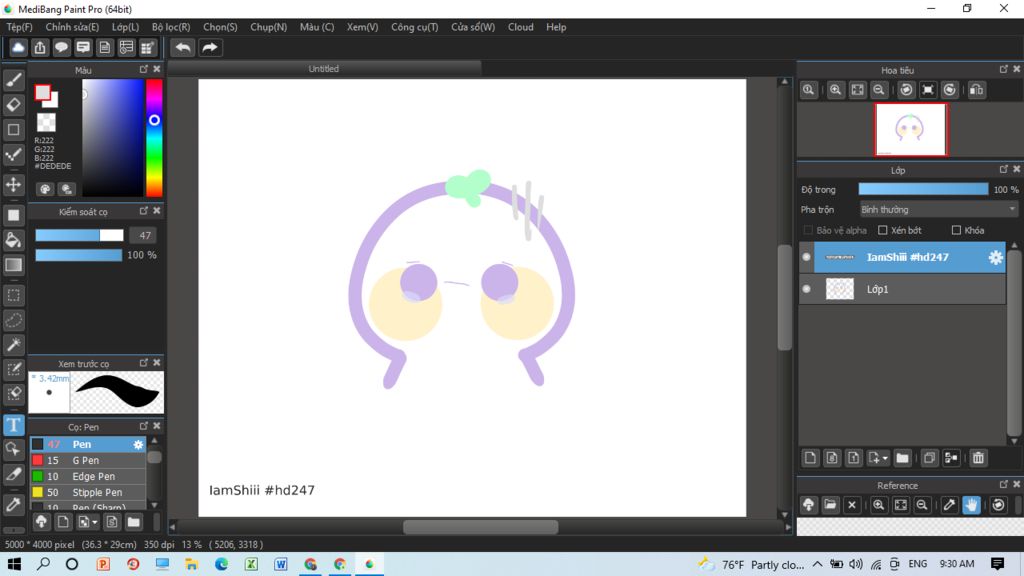Select the G Pen brush
Image resolution: width=1024 pixels, height=576 pixels.
pyautogui.click(x=88, y=460)
